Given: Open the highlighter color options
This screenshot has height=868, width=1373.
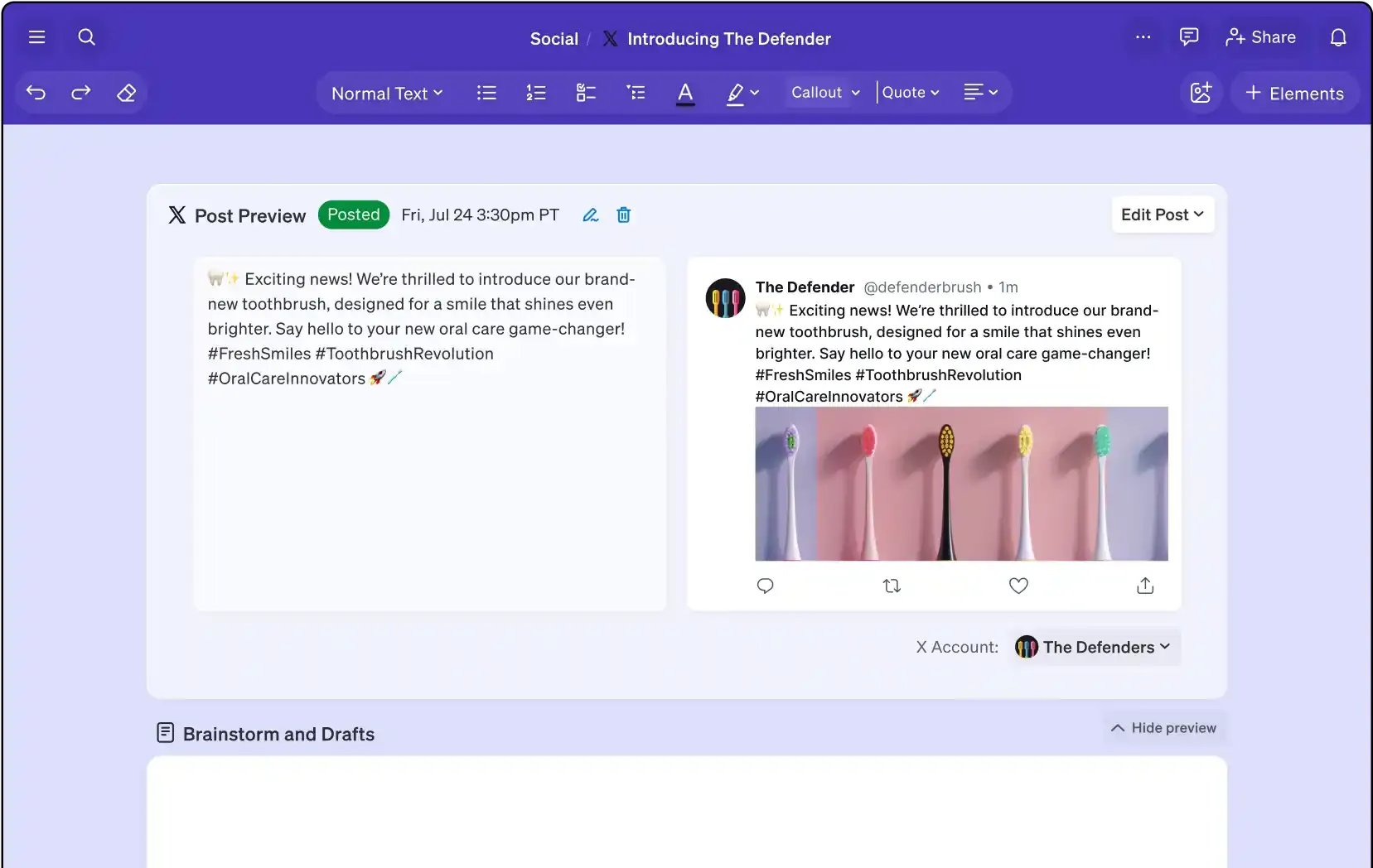Looking at the screenshot, I should coord(742,93).
